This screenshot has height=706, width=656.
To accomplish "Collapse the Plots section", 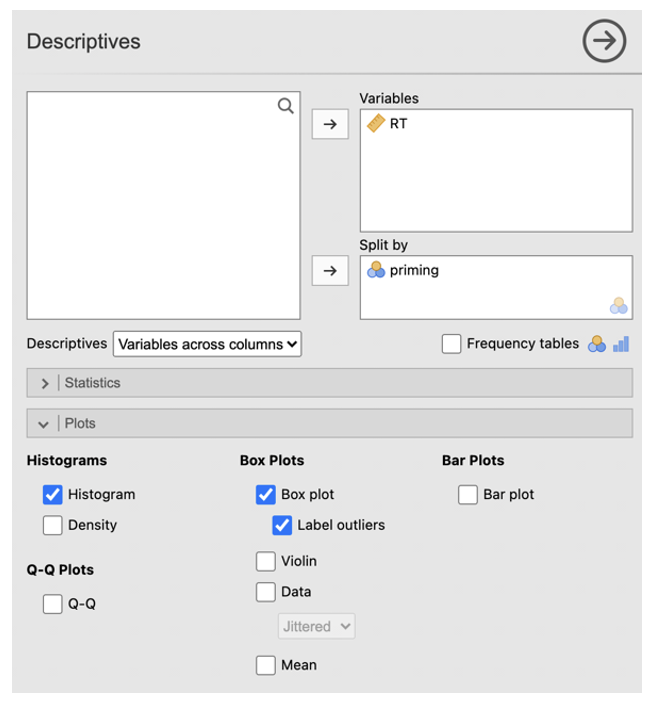I will tap(44, 424).
